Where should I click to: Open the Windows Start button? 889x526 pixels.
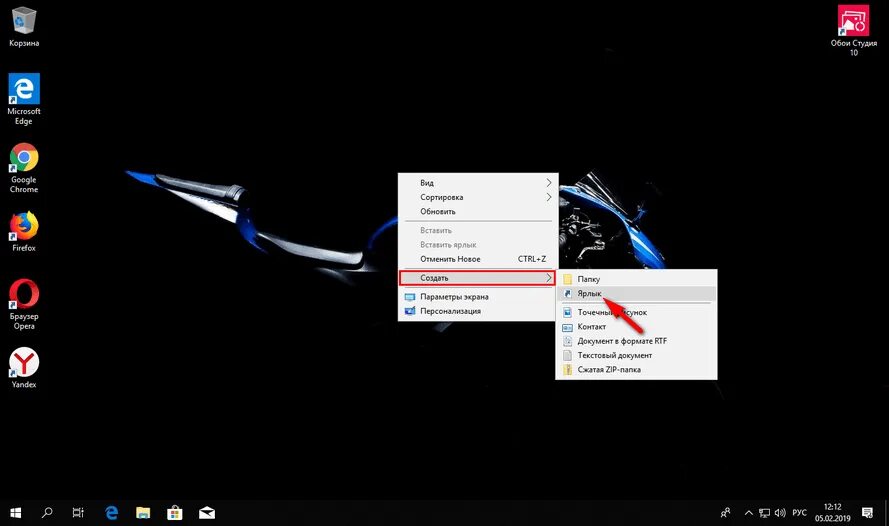click(x=16, y=512)
